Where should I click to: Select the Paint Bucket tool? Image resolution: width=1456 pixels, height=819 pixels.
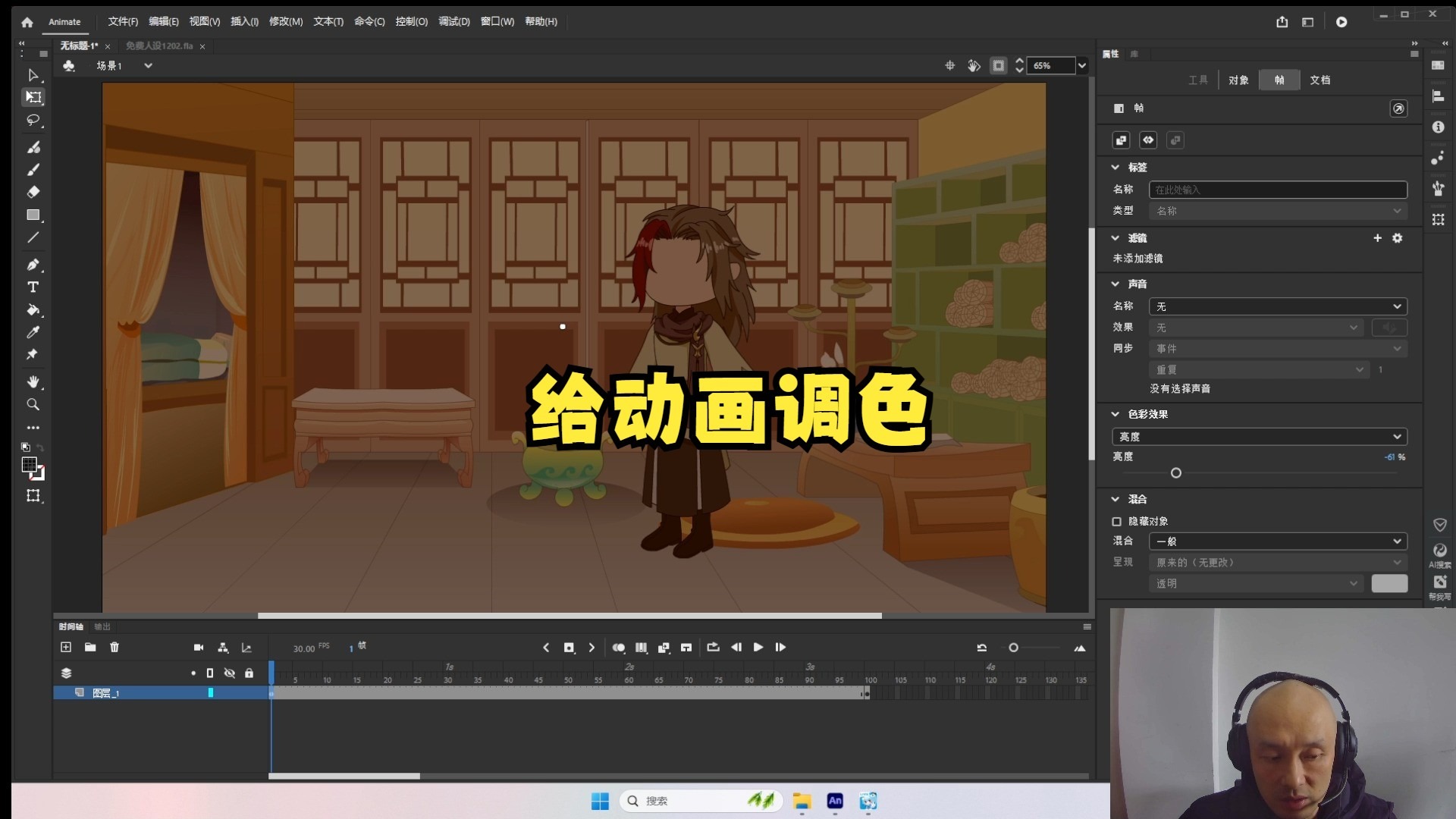(x=33, y=310)
